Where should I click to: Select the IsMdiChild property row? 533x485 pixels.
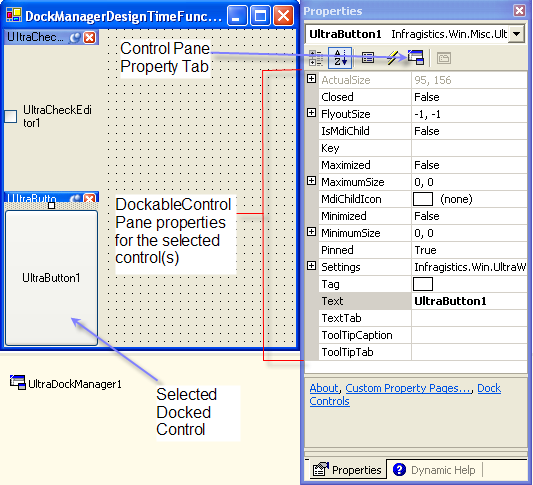(423, 131)
